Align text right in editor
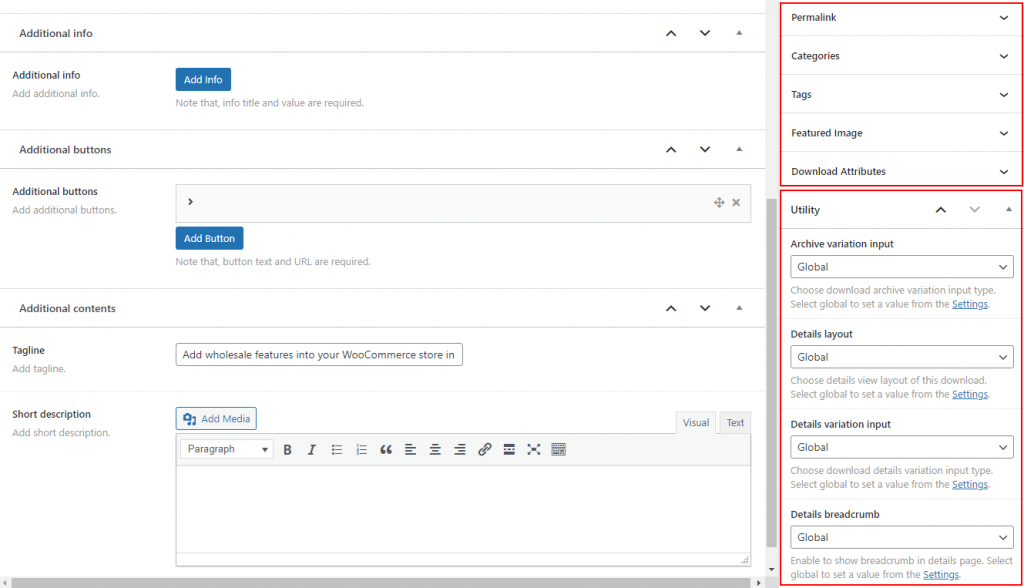 coord(460,449)
